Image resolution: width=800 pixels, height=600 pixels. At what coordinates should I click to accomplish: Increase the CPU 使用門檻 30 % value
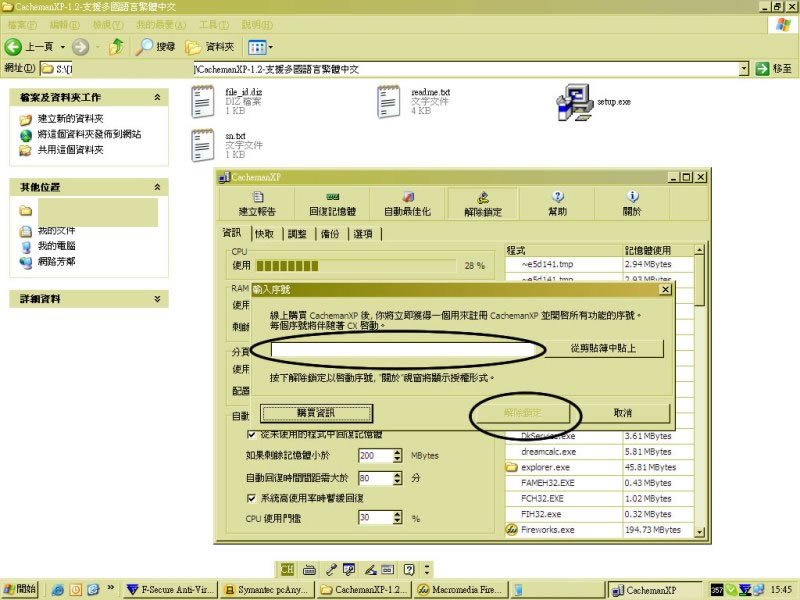point(397,514)
